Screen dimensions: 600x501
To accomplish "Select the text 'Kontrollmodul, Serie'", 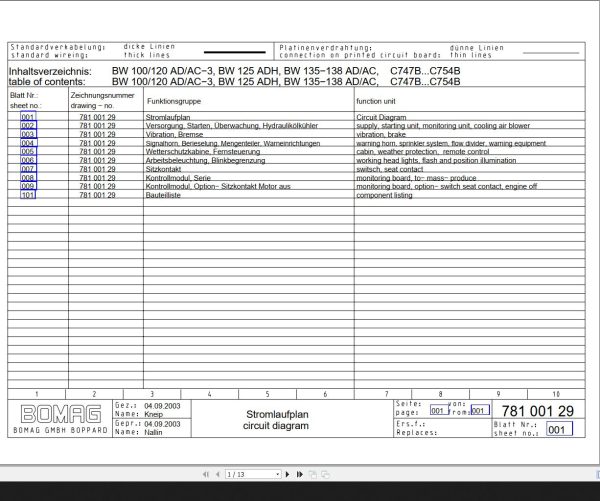I will click(178, 178).
